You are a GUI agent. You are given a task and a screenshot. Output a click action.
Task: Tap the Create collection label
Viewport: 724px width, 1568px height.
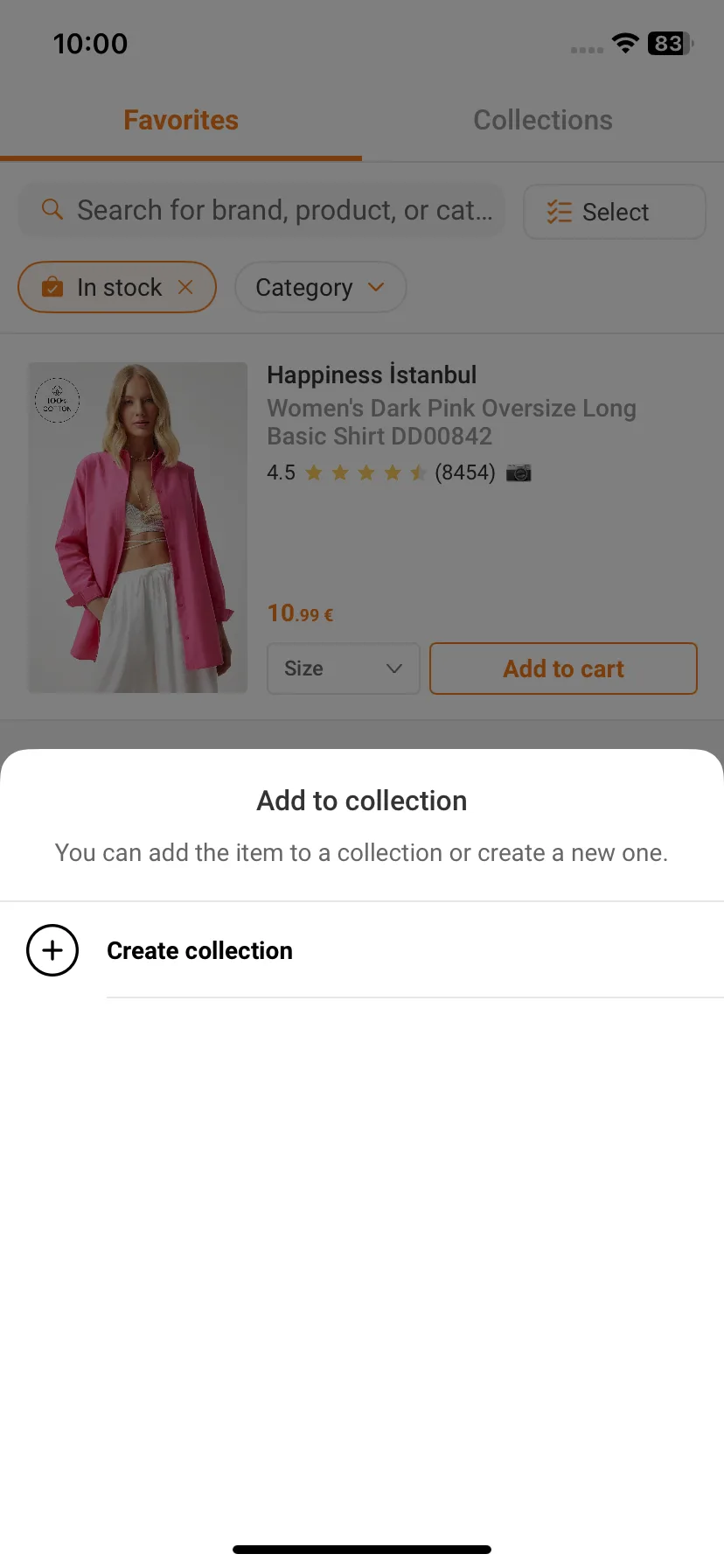pos(199,950)
